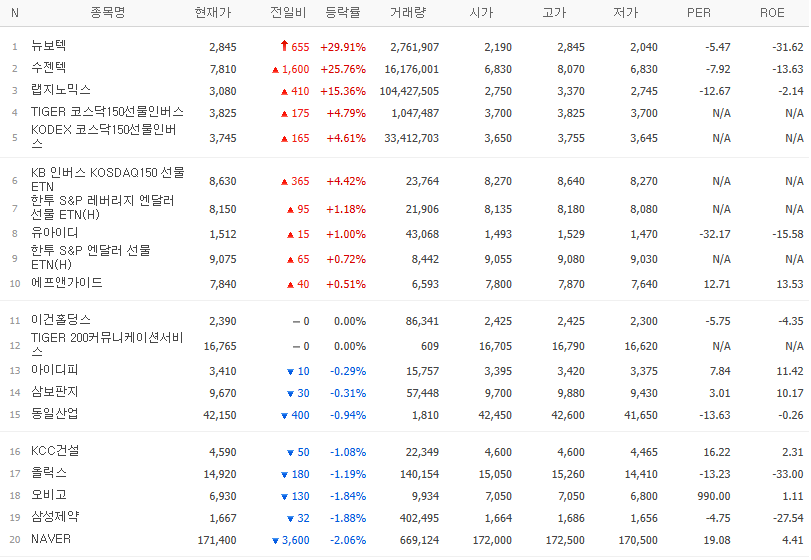Click the PER column header
The image size is (811, 560).
(x=698, y=12)
